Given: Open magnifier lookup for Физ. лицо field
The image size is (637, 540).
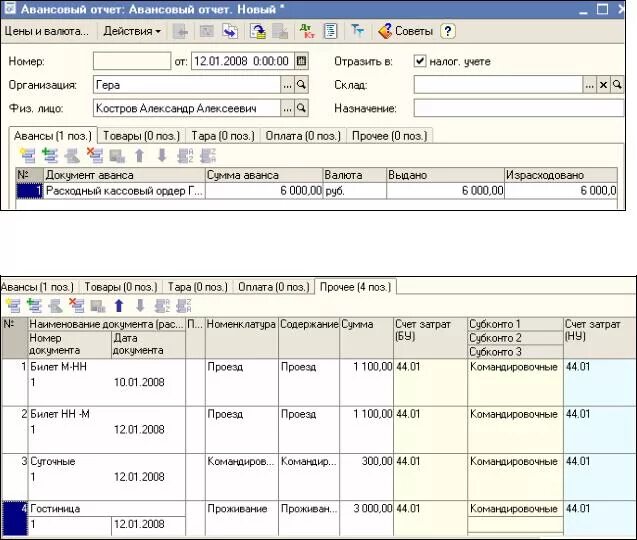Looking at the screenshot, I should 301,108.
